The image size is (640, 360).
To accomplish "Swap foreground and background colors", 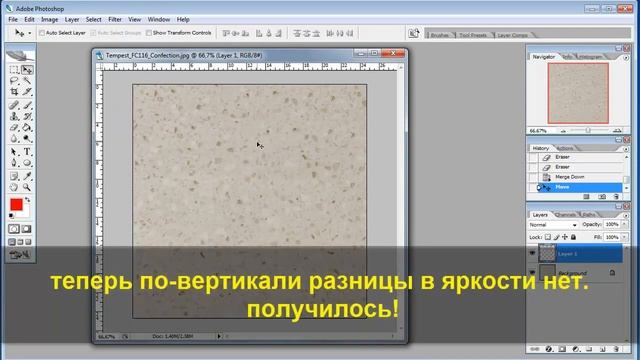I will (27, 200).
